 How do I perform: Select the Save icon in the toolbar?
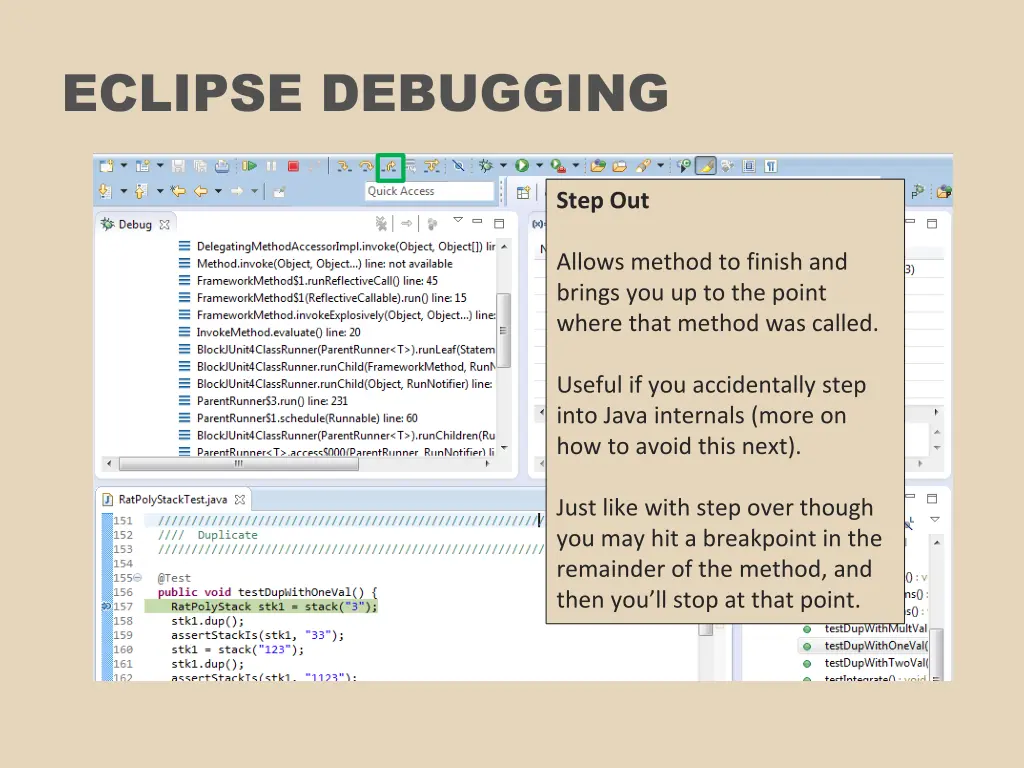pos(177,166)
